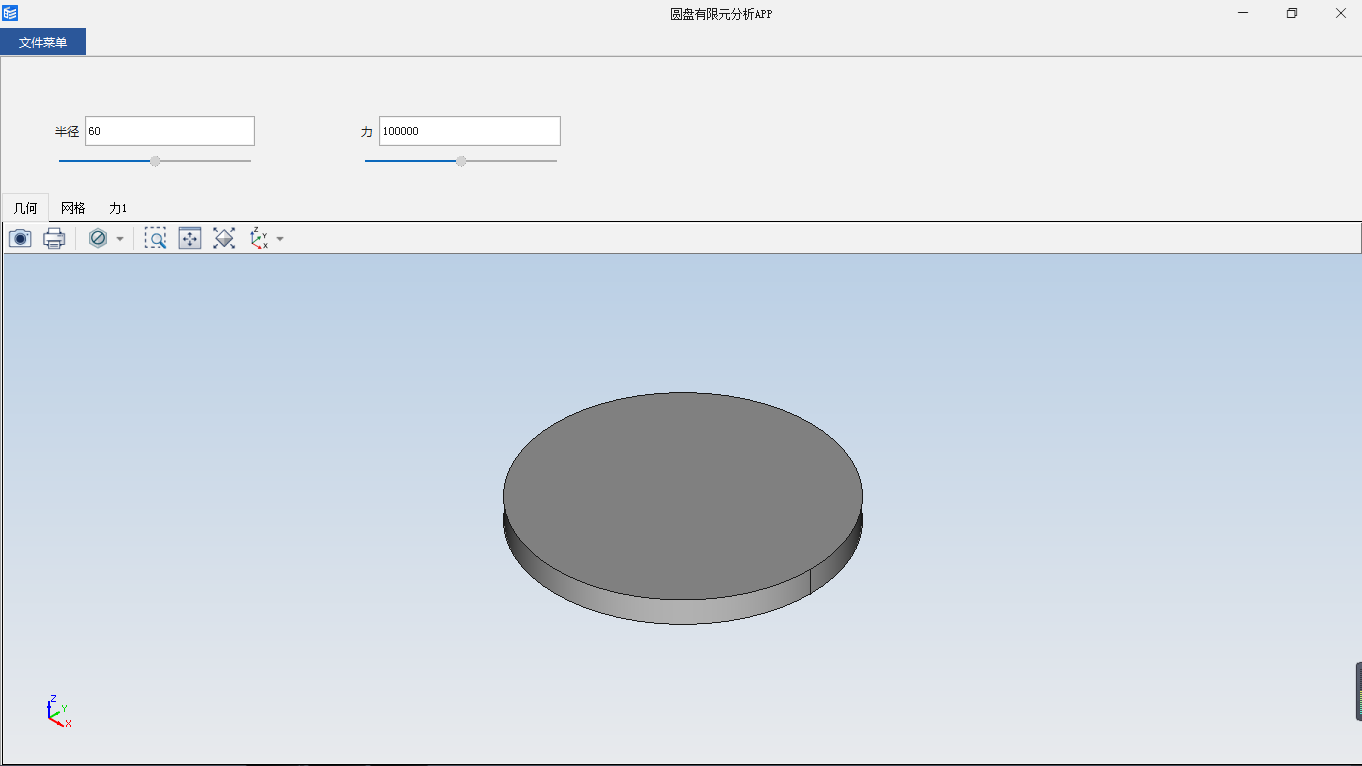Screen dimensions: 1362x766
Task: Open the dropdown arrow next to view axes
Action: coord(280,239)
